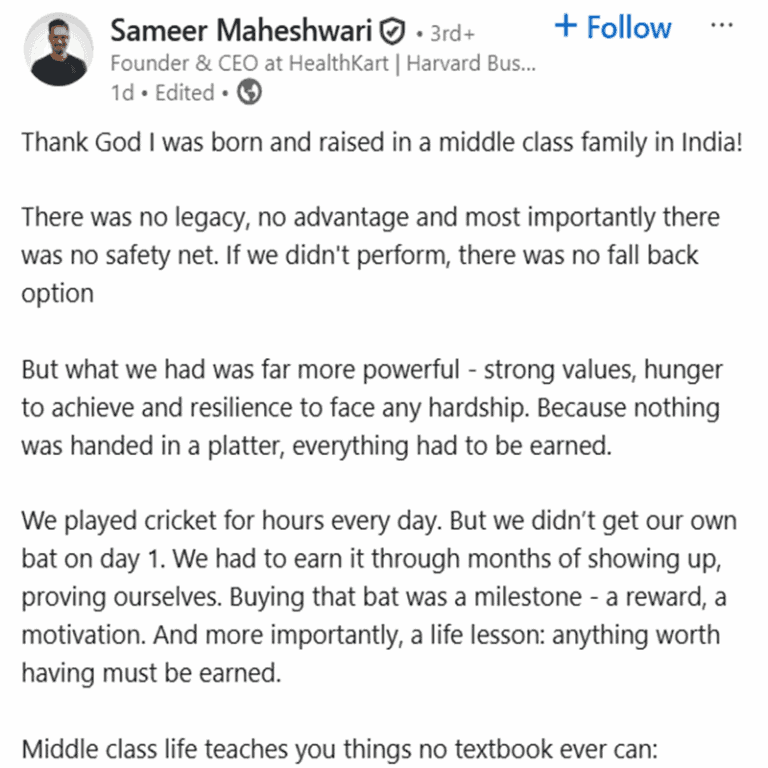
Task: Click the There was no legacy paragraph
Action: [371, 255]
